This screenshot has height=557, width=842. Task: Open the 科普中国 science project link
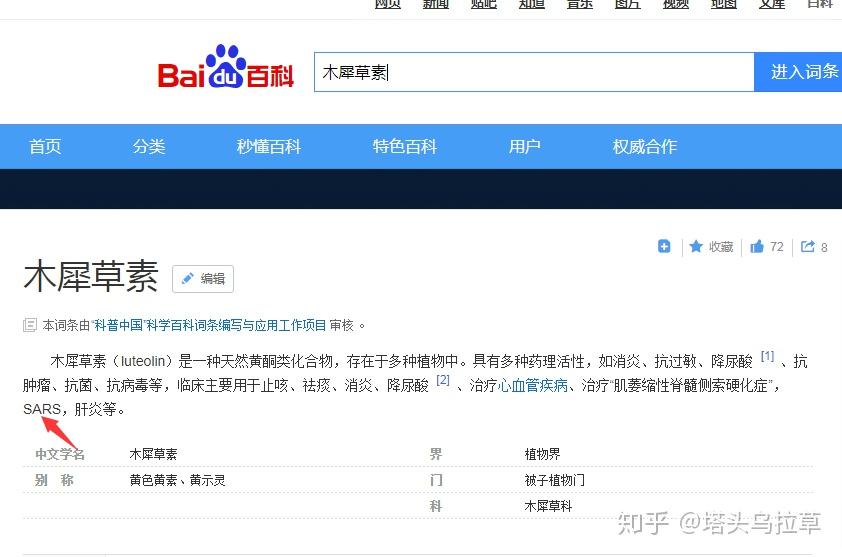click(209, 325)
